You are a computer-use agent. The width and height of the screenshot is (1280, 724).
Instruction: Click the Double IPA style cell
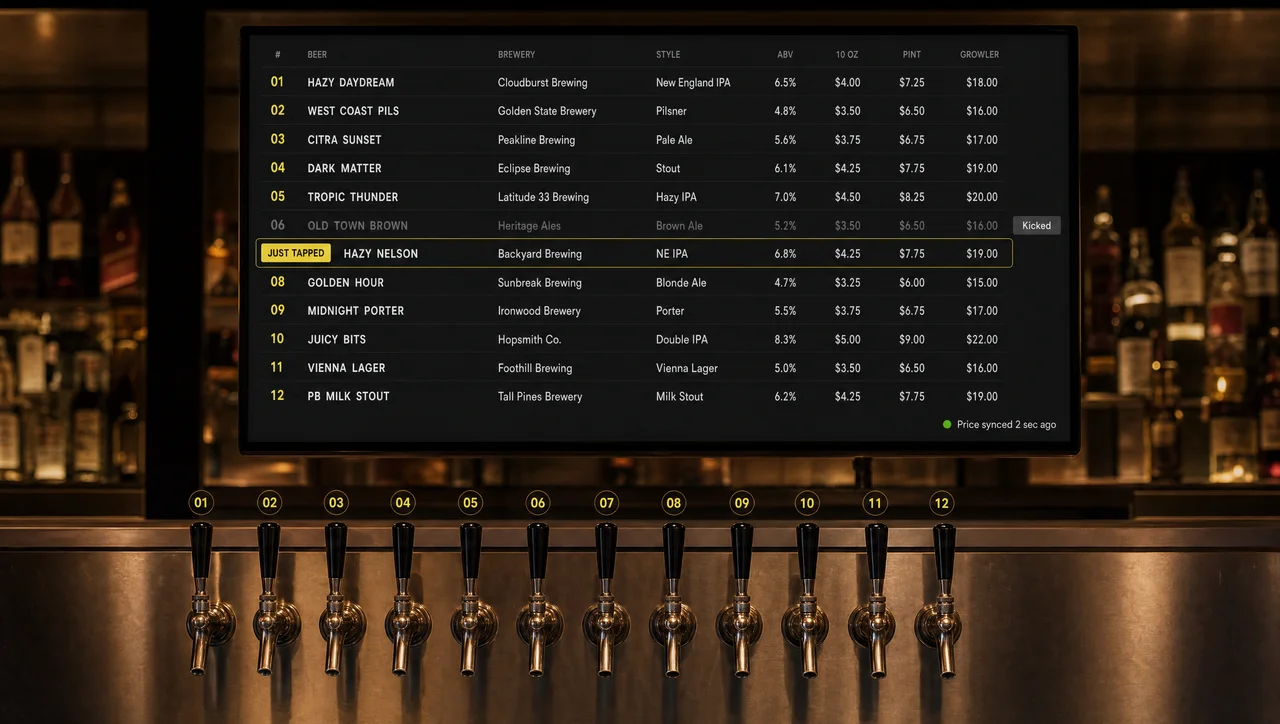682,340
